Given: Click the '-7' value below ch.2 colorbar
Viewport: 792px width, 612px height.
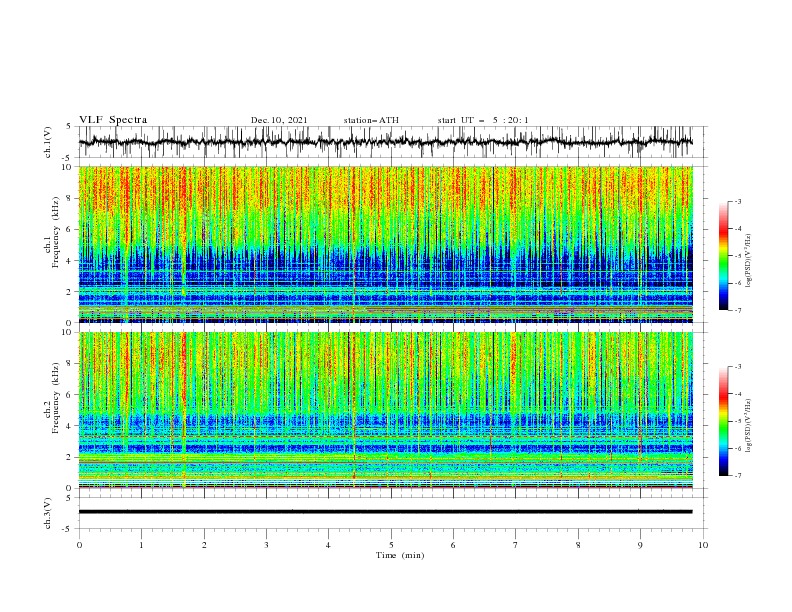Looking at the screenshot, I should (737, 475).
